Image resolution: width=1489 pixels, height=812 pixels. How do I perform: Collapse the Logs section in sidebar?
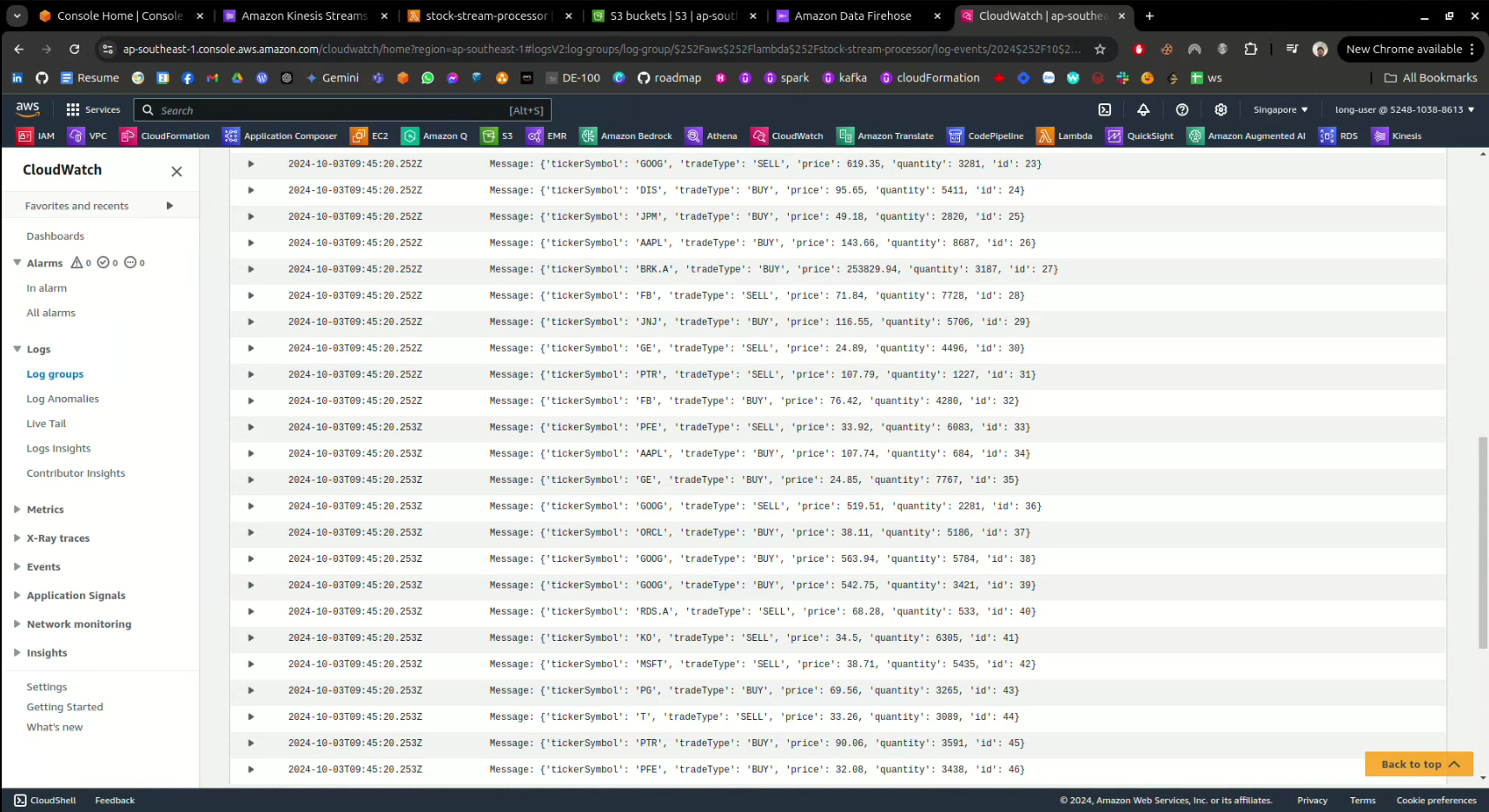(17, 349)
